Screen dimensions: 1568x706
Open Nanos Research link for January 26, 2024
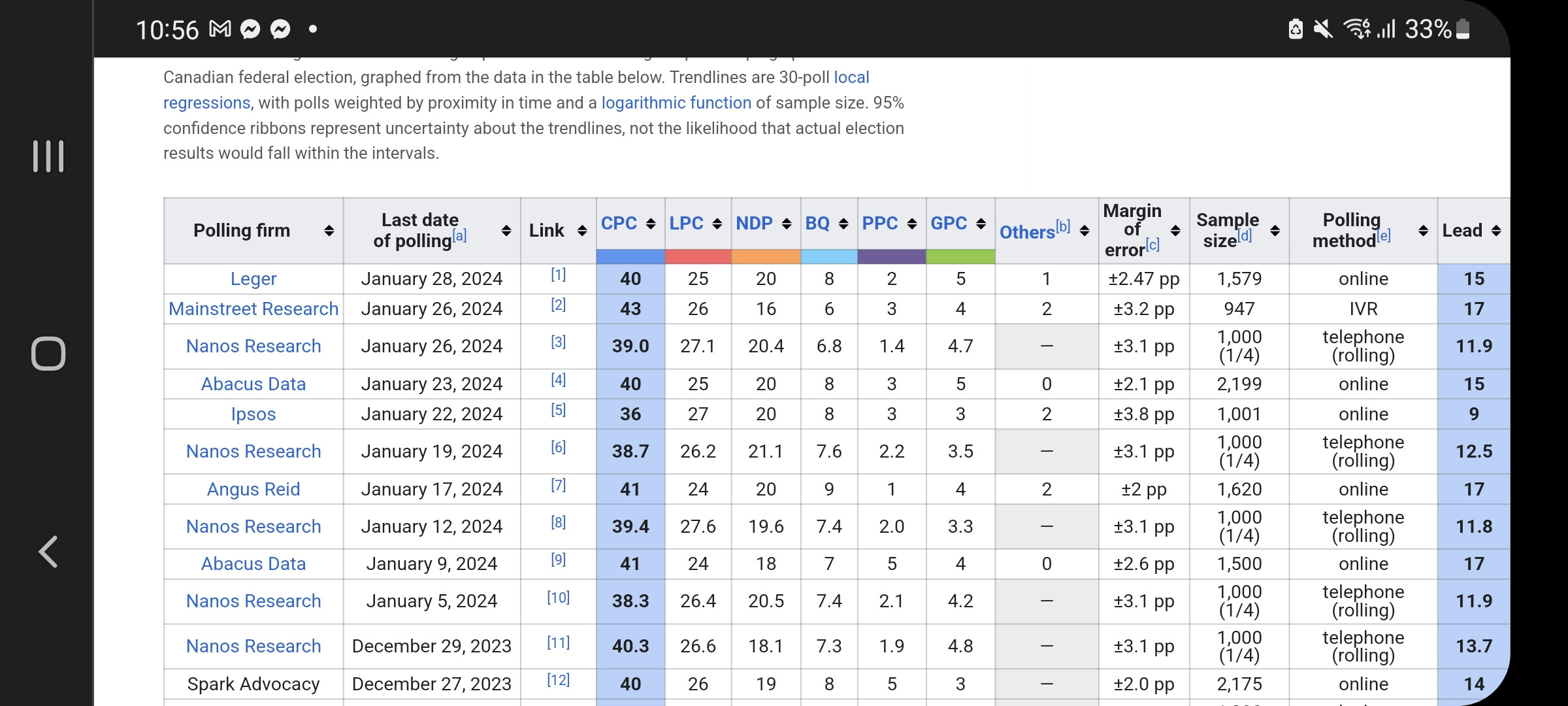pos(253,346)
